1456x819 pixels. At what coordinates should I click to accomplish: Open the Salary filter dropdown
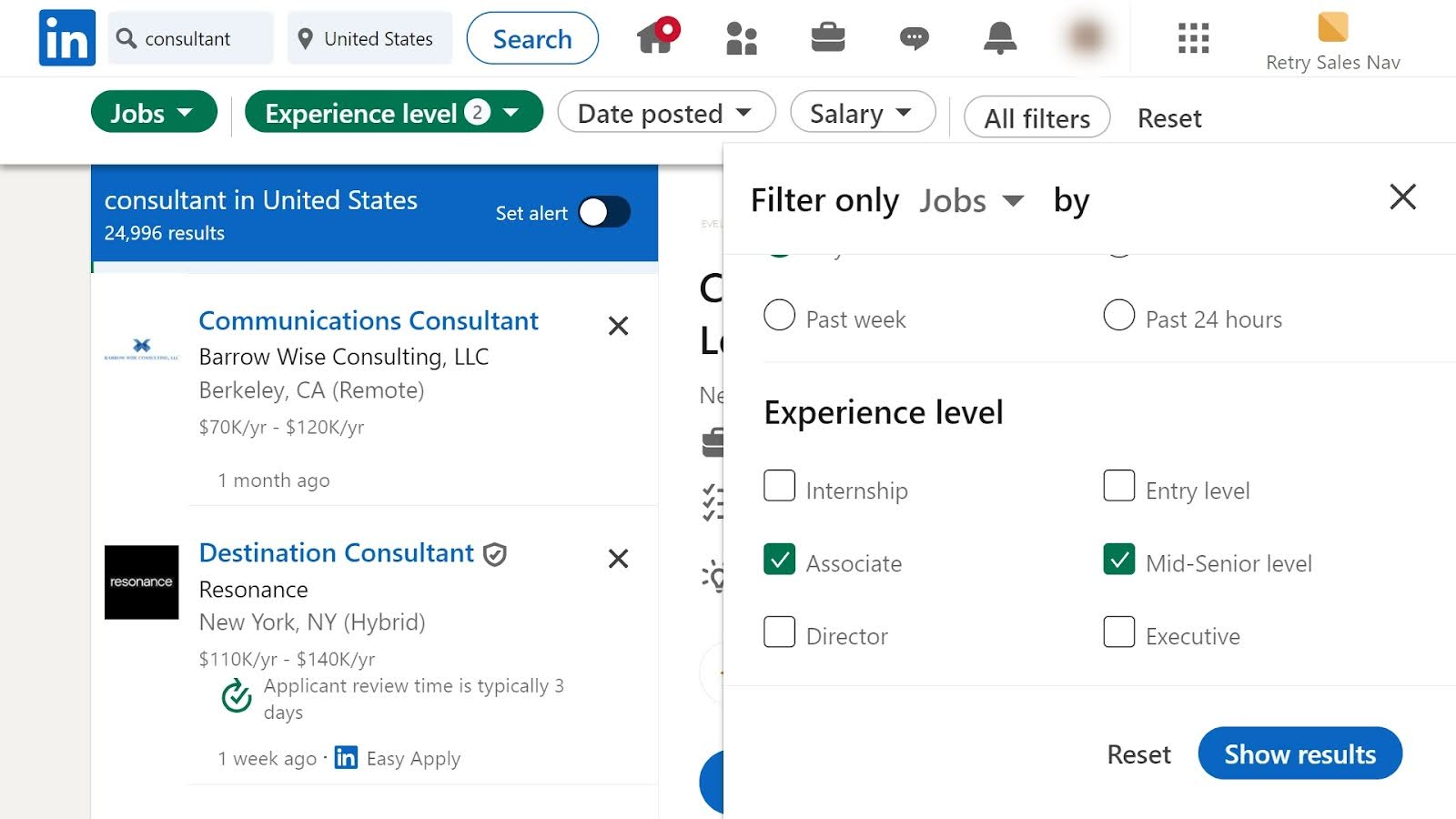click(x=861, y=113)
